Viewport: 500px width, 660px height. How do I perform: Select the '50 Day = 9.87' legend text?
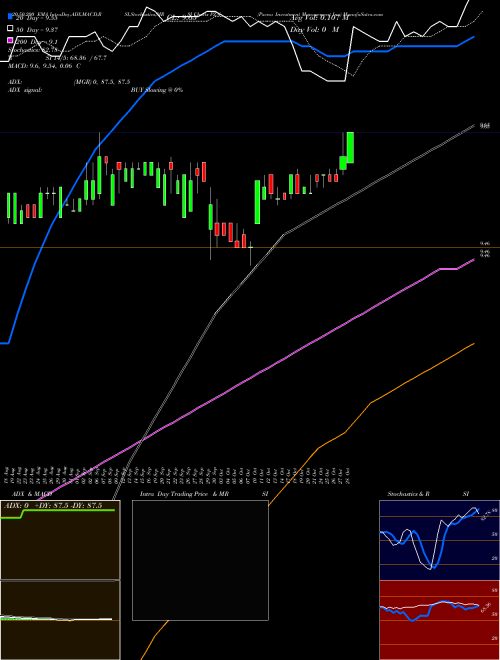(37, 30)
